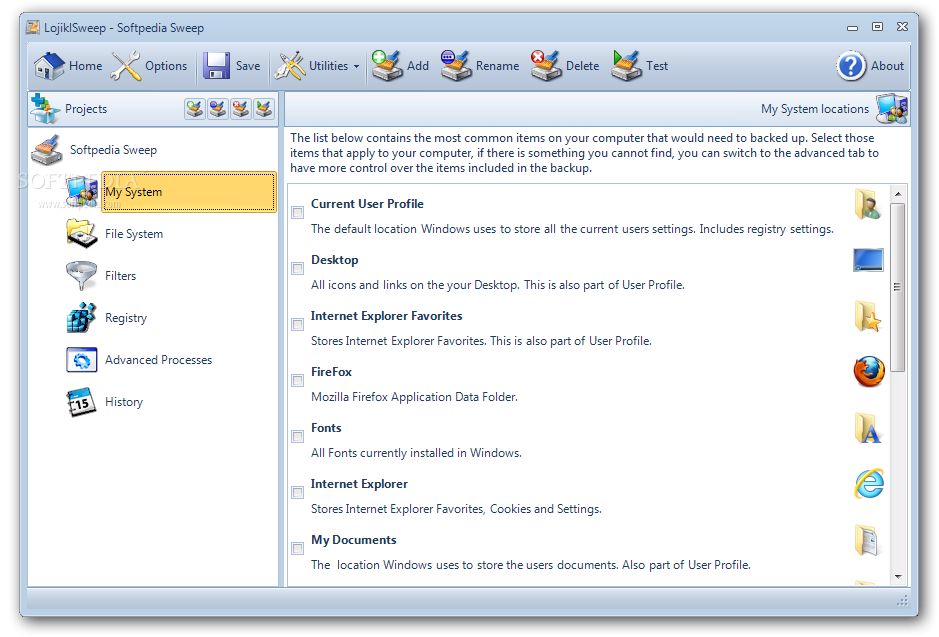
Task: Click the small rename project button in Projects header
Action: 218,109
